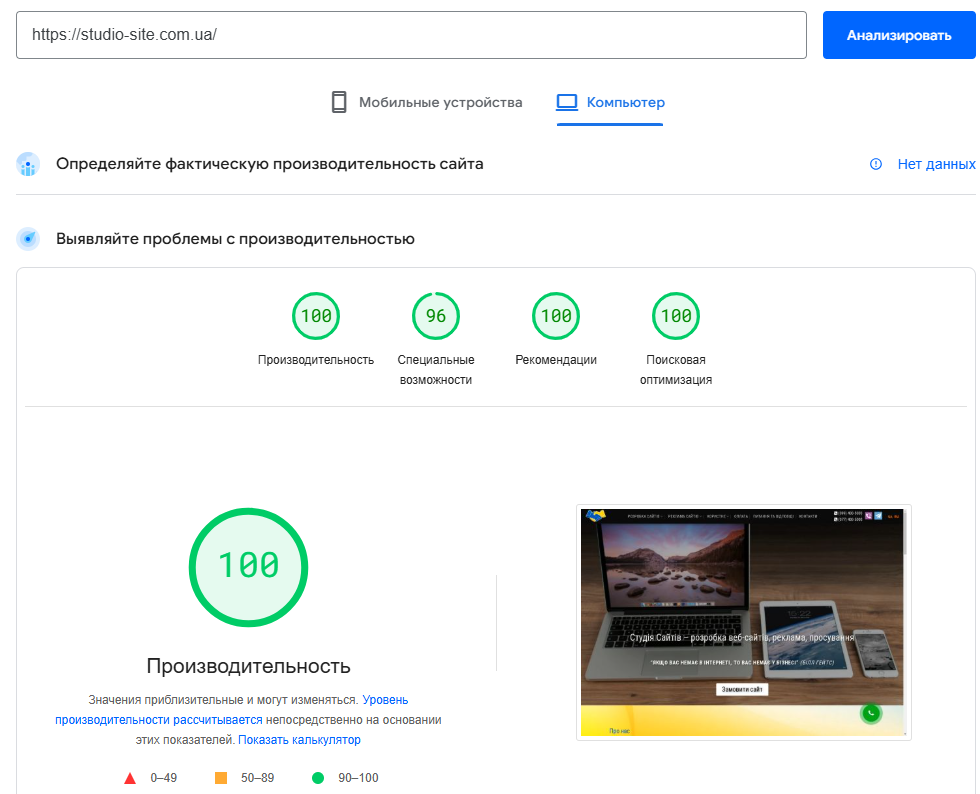The width and height of the screenshot is (980, 794).
Task: Click the large 100 performance gauge
Action: 248,567
